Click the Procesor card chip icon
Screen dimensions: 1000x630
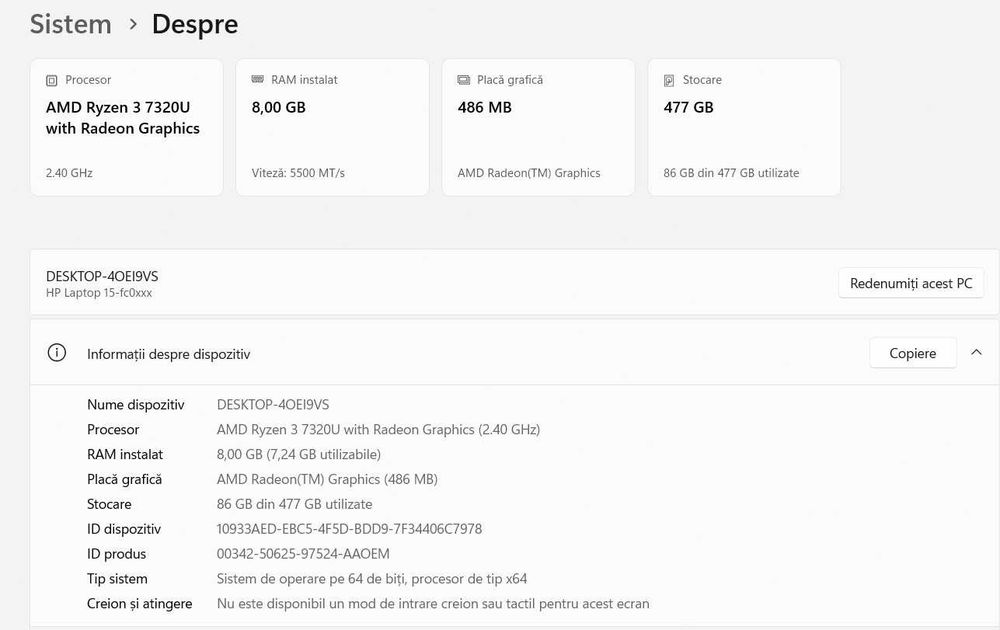pyautogui.click(x=52, y=80)
